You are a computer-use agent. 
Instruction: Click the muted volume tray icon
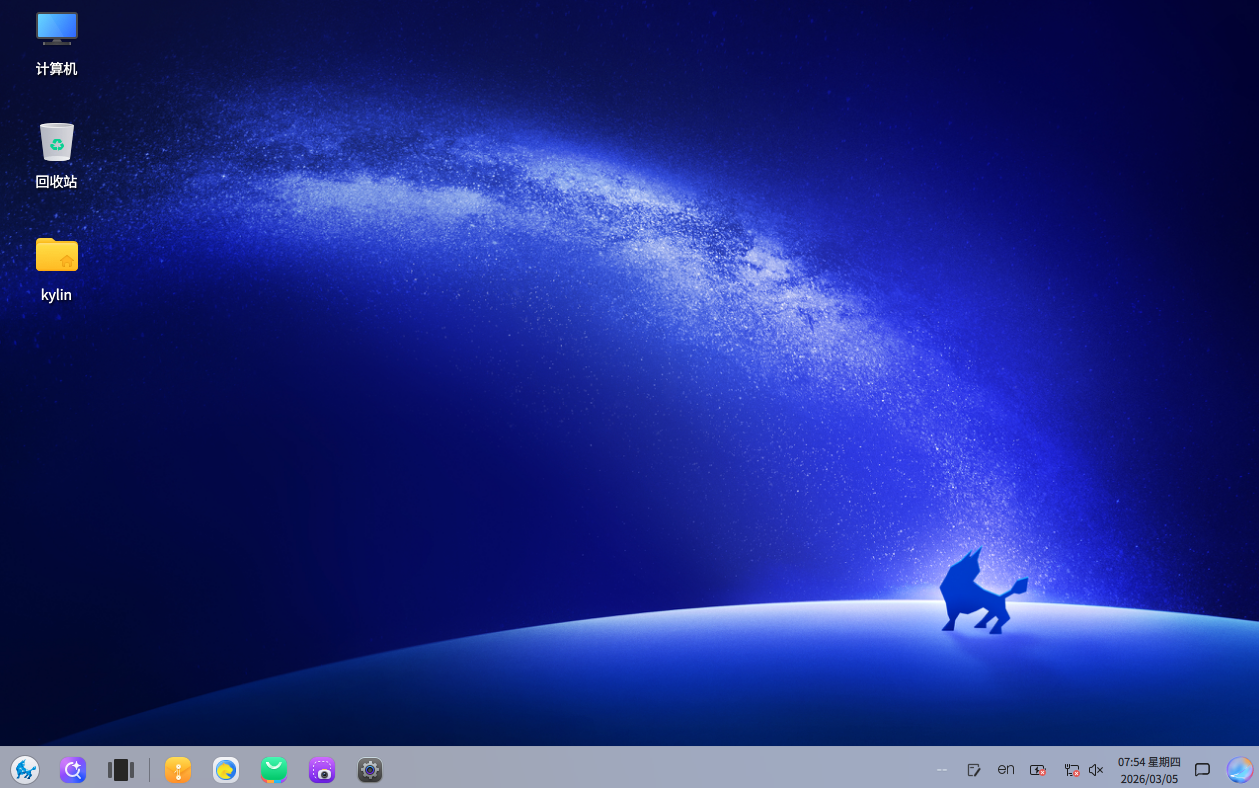[1096, 770]
